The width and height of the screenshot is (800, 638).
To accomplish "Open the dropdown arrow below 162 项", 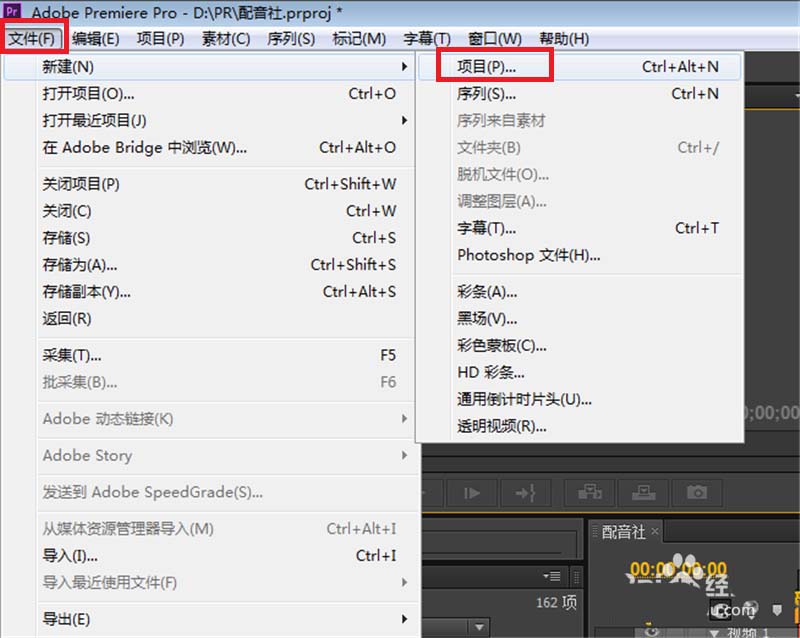I will pos(479,626).
